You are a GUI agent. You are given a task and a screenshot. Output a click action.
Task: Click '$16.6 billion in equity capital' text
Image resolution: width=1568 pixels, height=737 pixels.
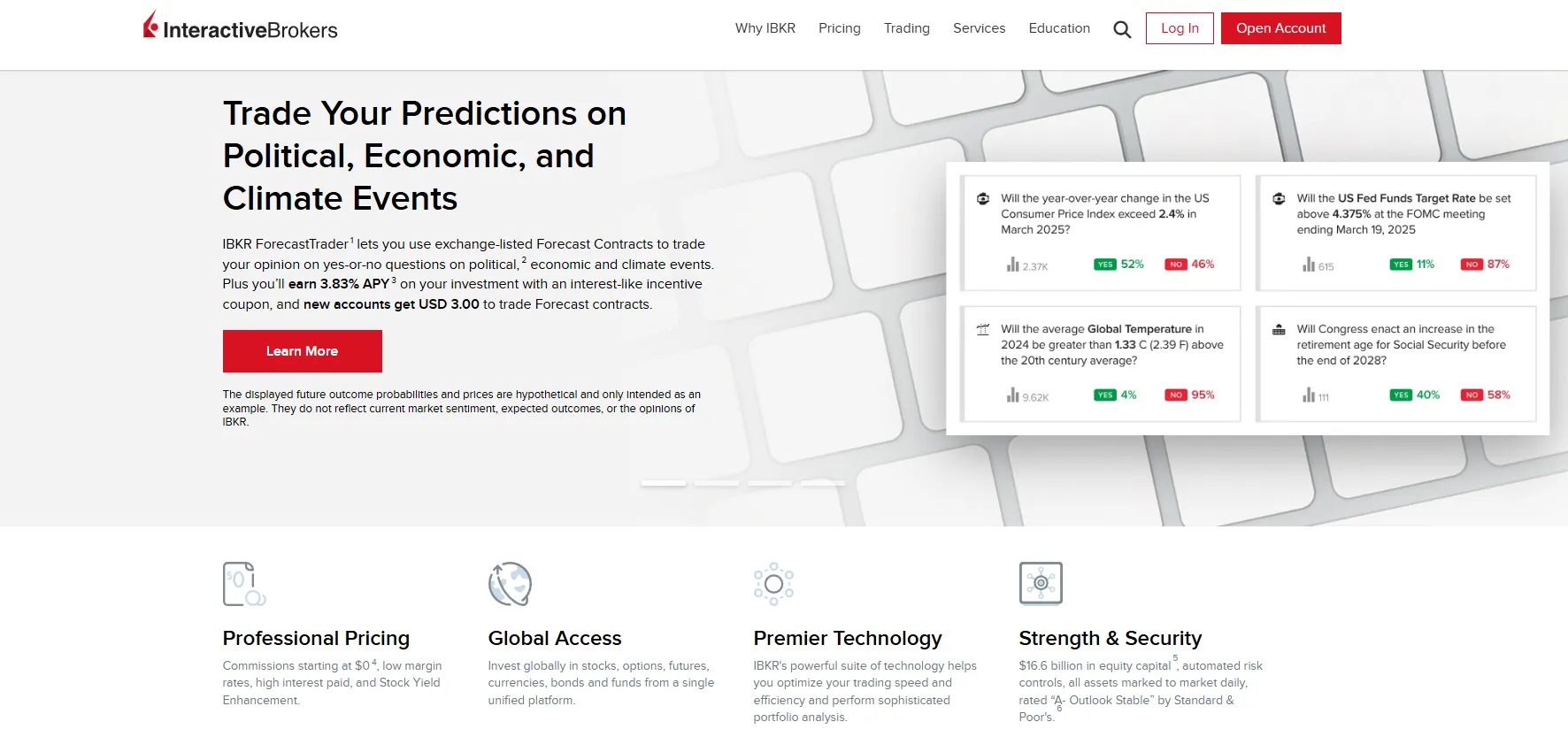click(x=1095, y=665)
